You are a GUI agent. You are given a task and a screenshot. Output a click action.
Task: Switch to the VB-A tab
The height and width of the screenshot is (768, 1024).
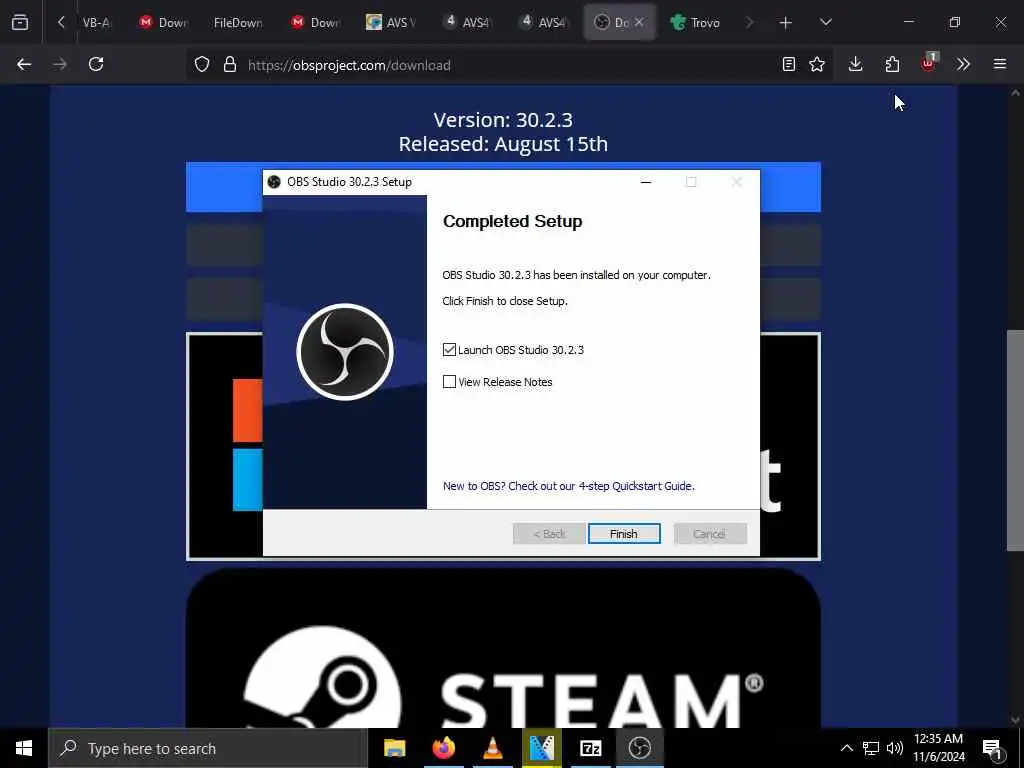95,22
